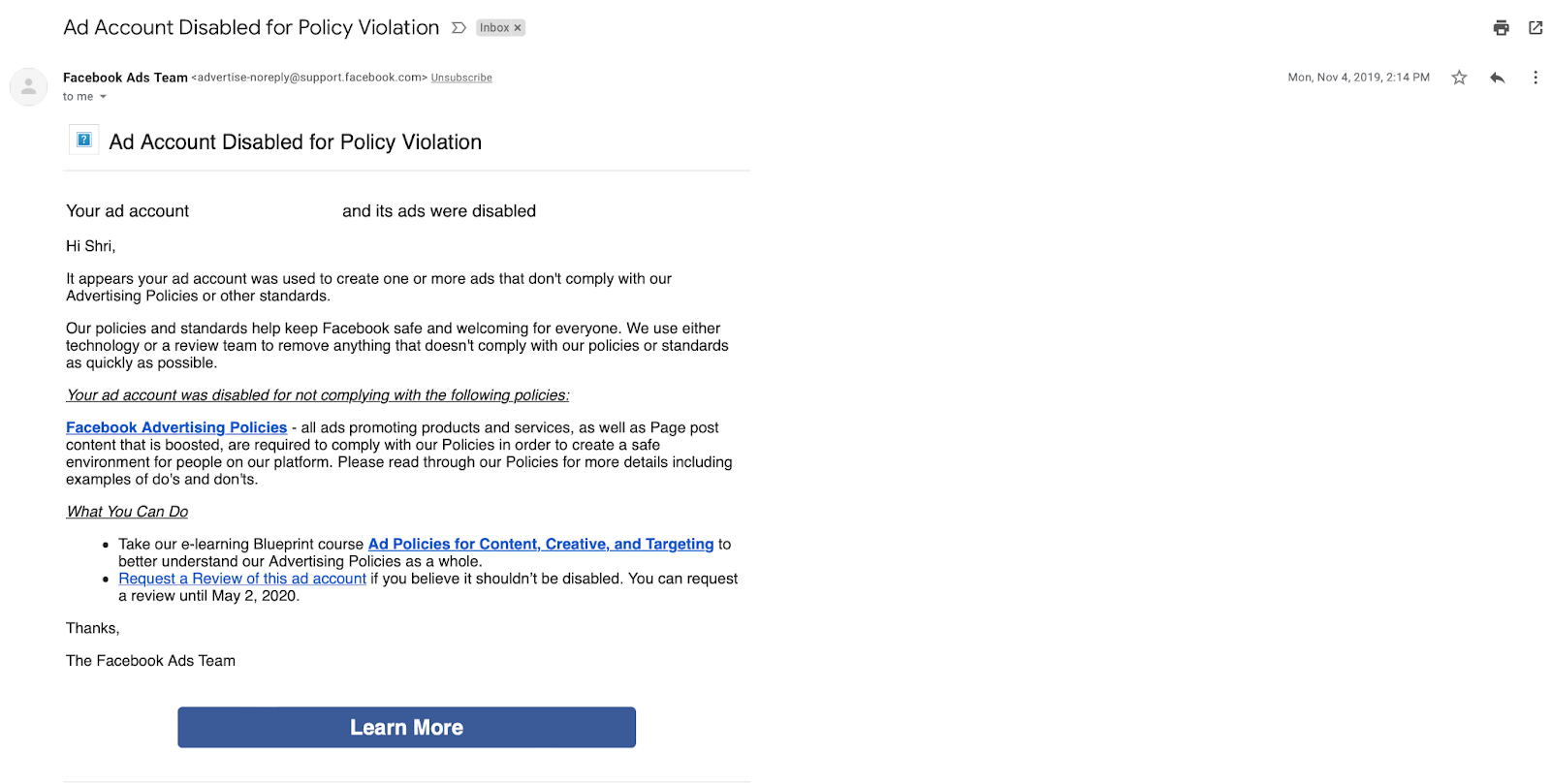Viewport: 1551px width, 784px height.
Task: Toggle the importance marker beside subject
Action: tap(459, 28)
